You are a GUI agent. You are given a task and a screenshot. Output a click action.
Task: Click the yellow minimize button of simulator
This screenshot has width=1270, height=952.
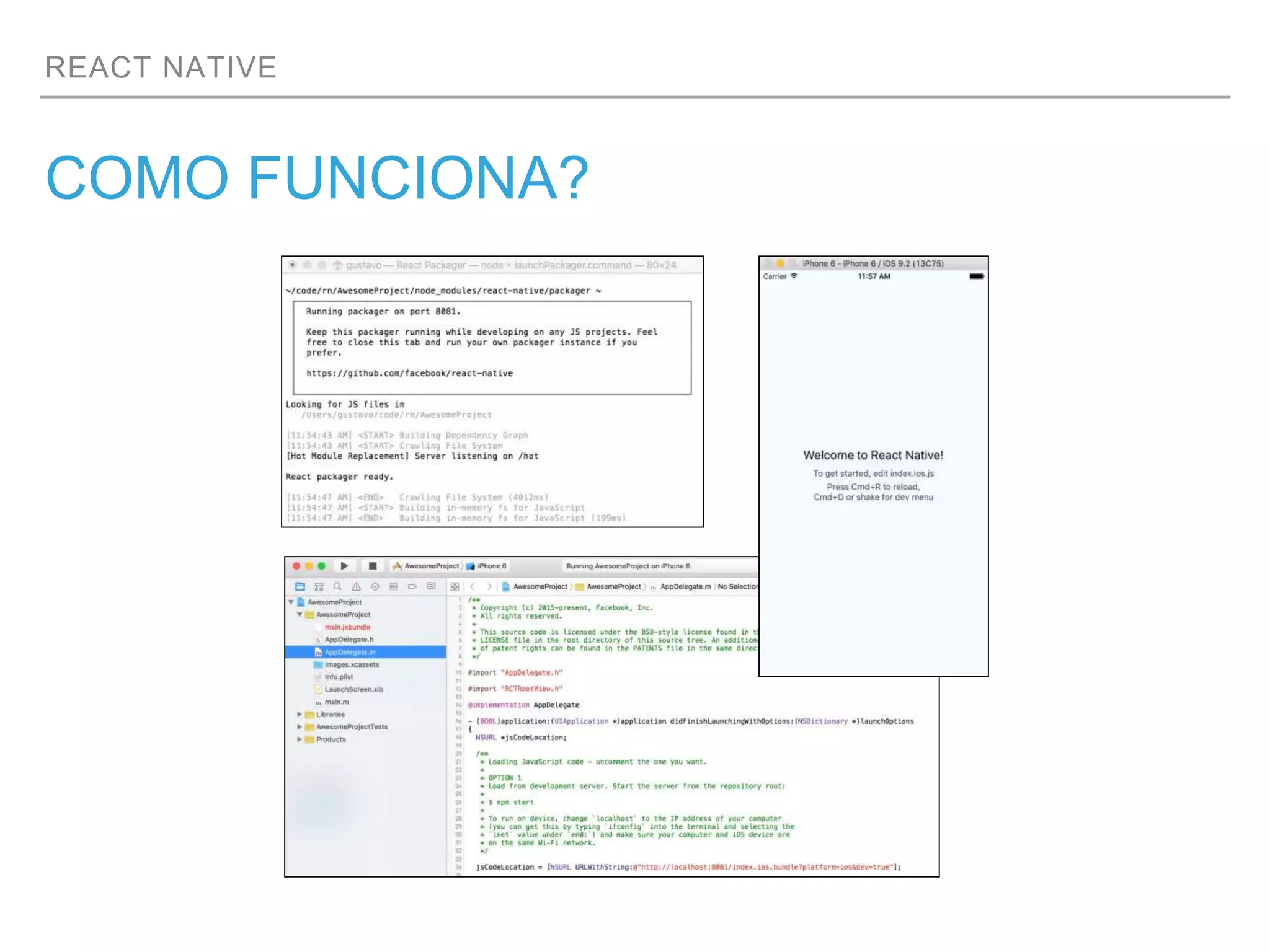(780, 263)
